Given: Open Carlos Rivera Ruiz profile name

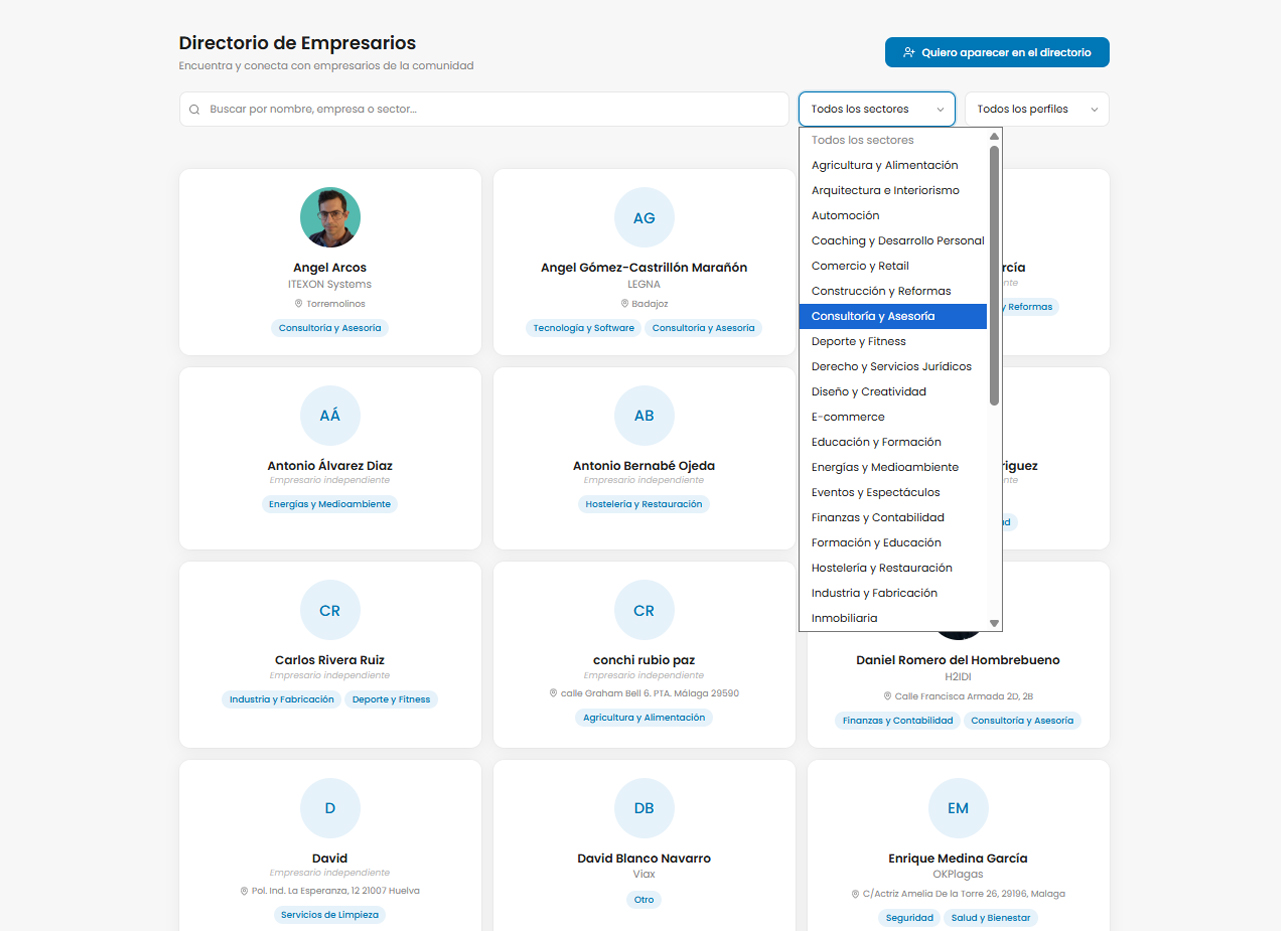Looking at the screenshot, I should click(330, 660).
